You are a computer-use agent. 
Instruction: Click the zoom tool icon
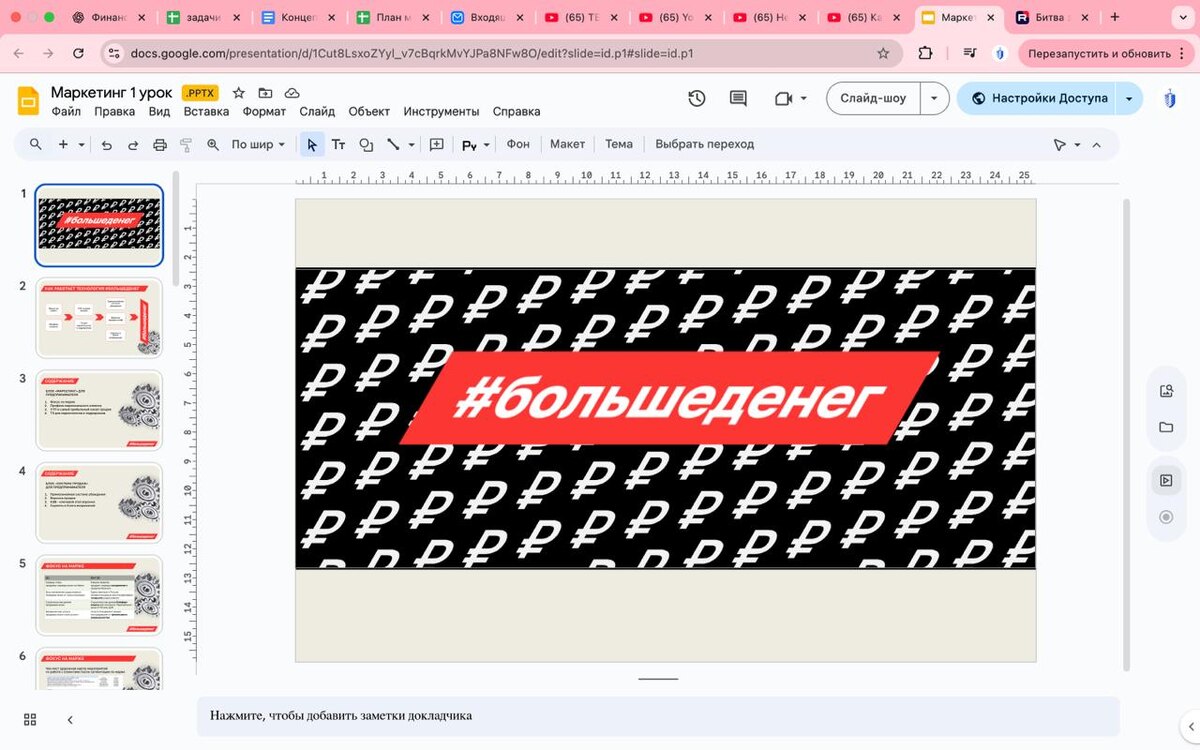pos(213,145)
